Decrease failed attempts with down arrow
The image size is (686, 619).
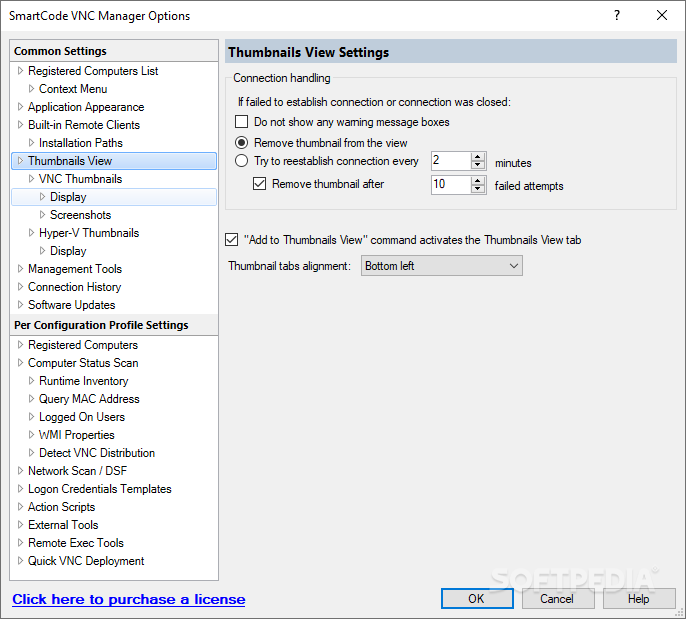478,189
